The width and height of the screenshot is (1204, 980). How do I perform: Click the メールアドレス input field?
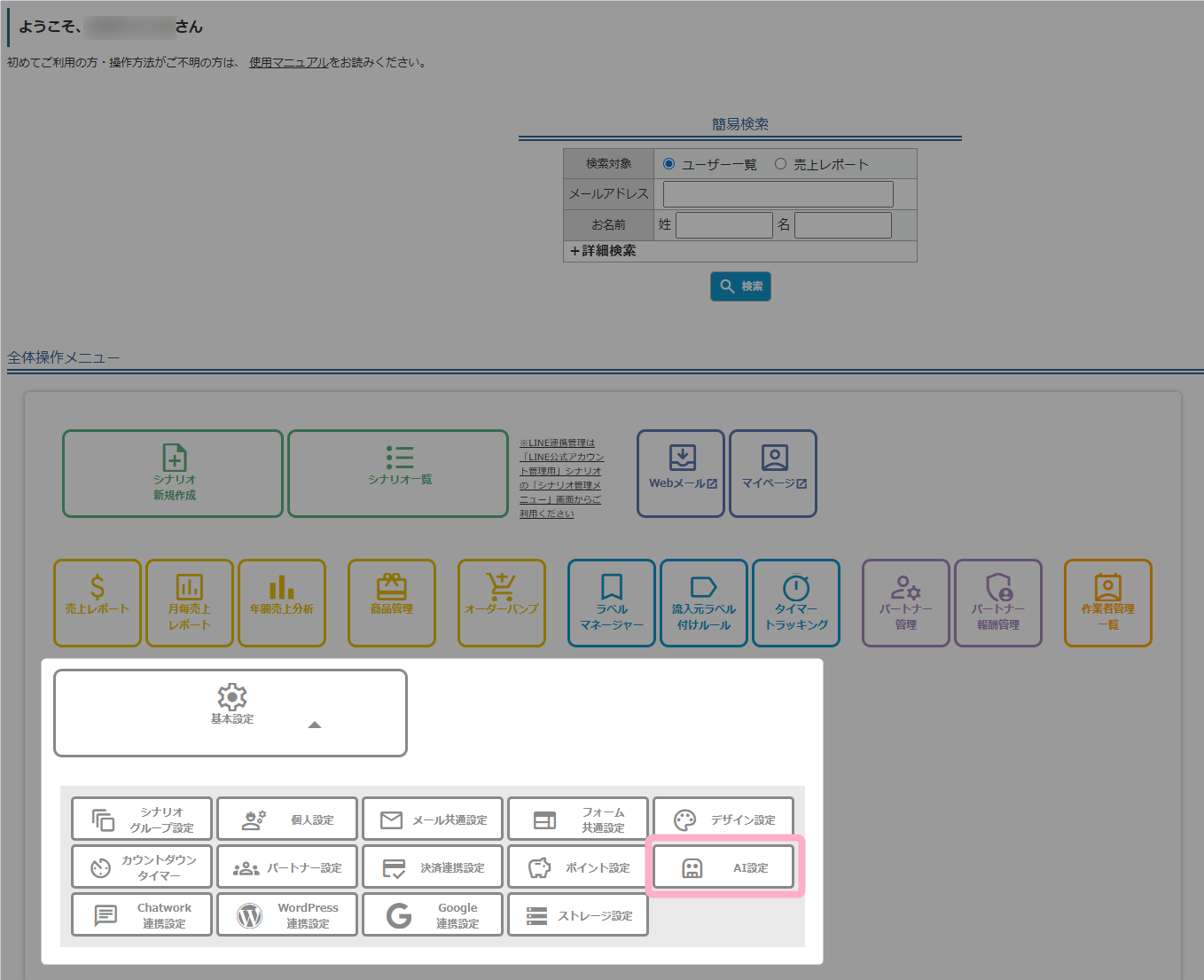(x=778, y=194)
